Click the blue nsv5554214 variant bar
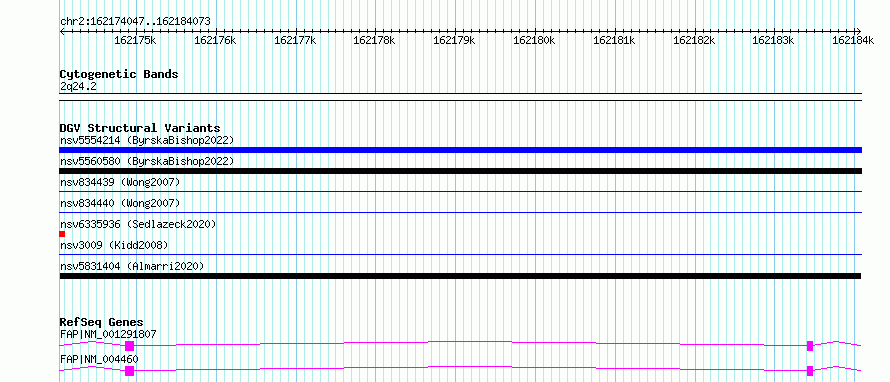Image resolution: width=890 pixels, height=382 pixels. [x=460, y=150]
